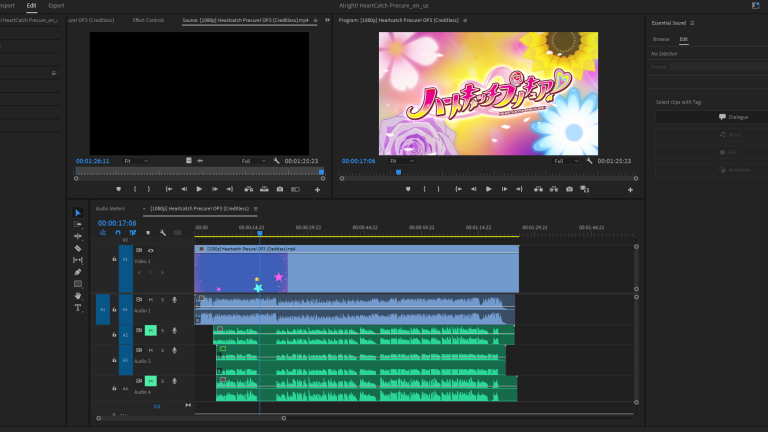Open Program monitor Full resolution dropdown
This screenshot has height=432, width=768.
click(564, 160)
